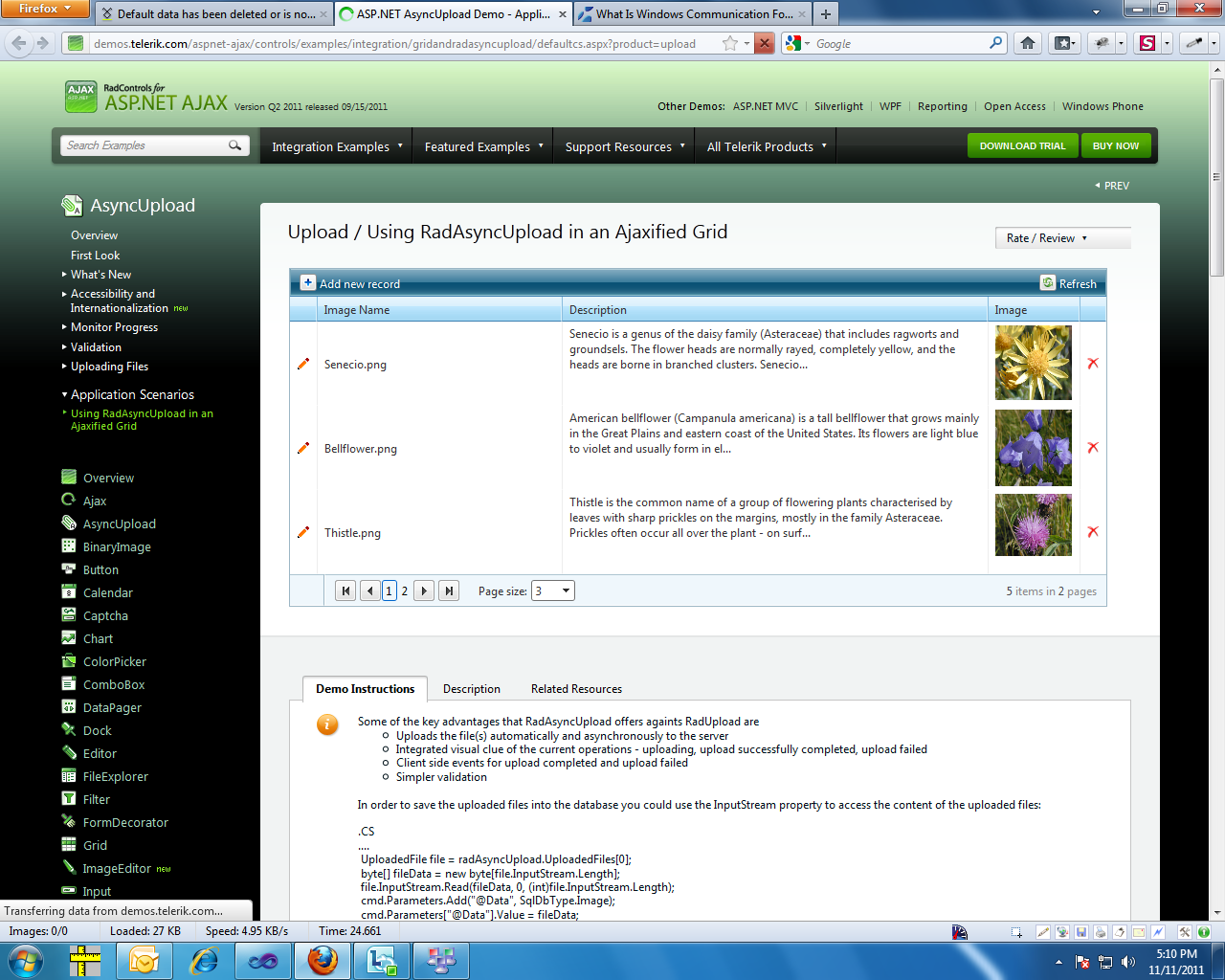Open the ColorPicker control demo
This screenshot has width=1225, height=980.
(114, 661)
